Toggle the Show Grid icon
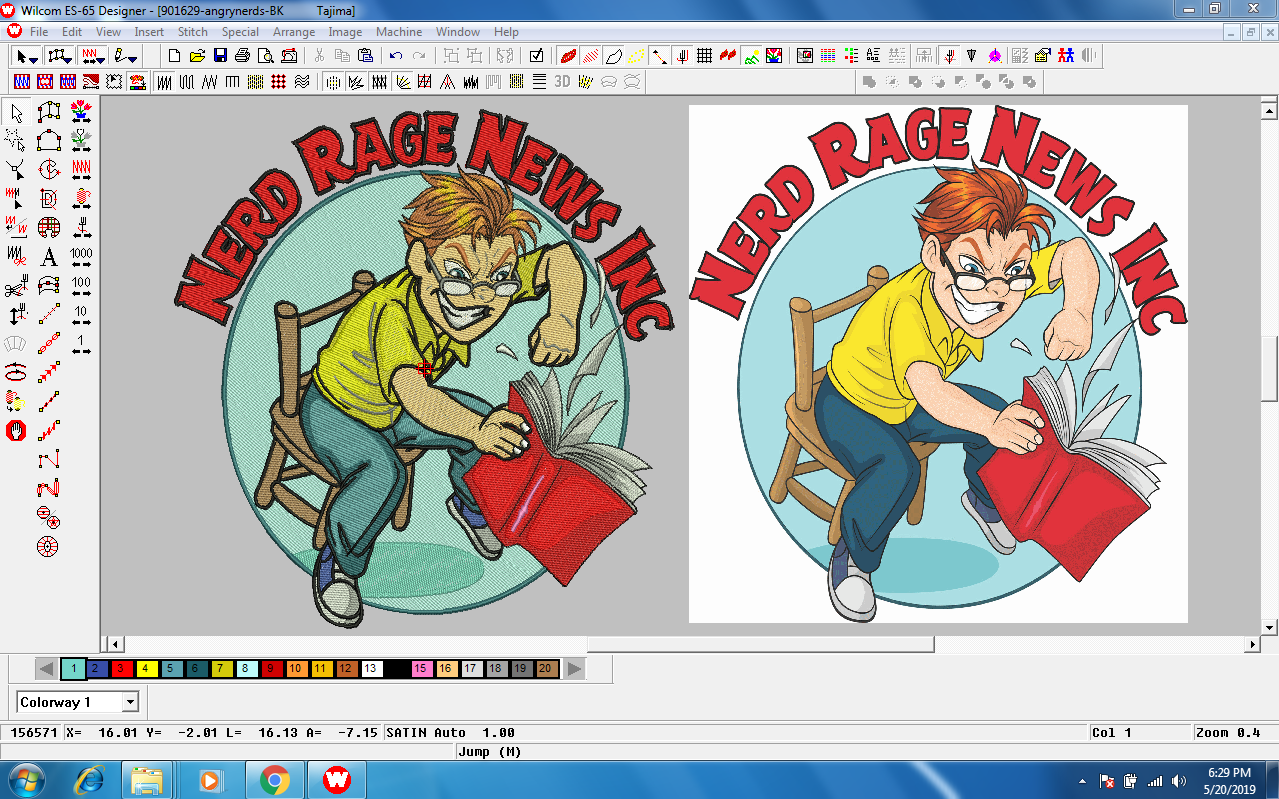Screen dimensions: 1279x799 [704, 56]
